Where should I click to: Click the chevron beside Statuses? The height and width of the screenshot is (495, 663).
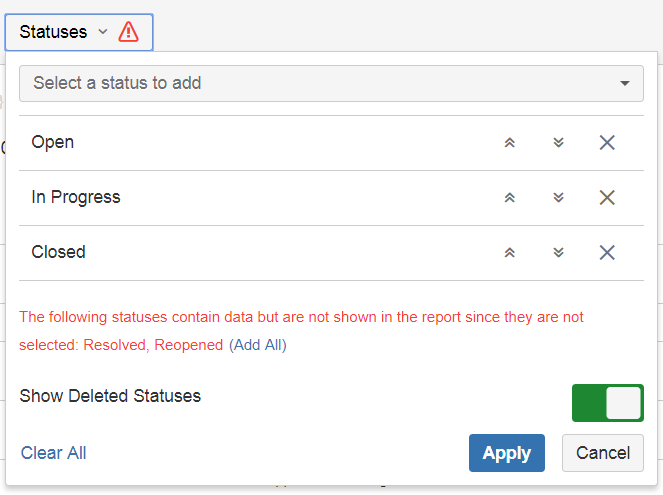point(102,32)
